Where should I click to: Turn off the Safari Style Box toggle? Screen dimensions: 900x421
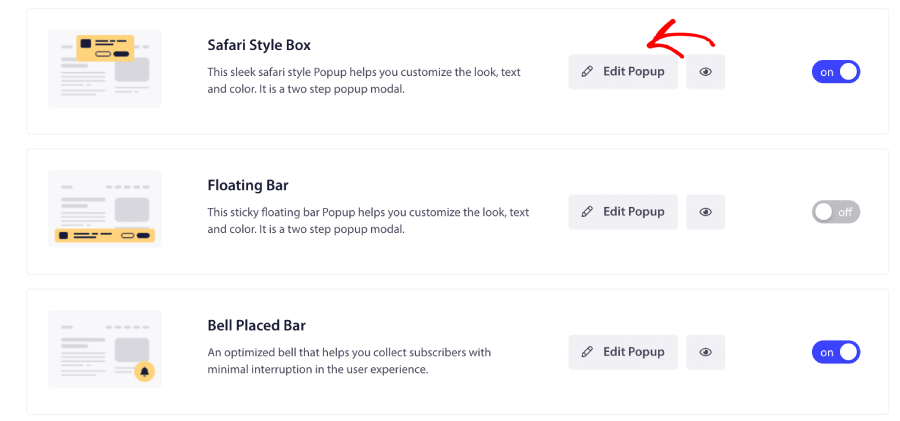(836, 72)
